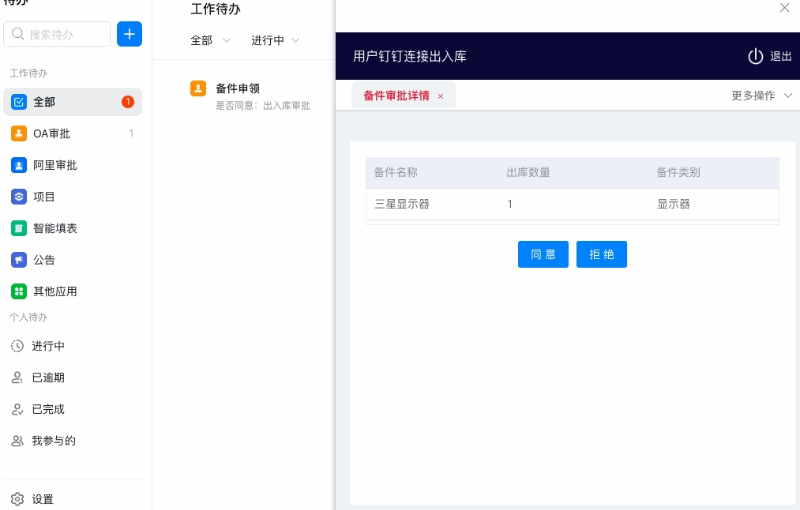Expand the 进行中 status dropdown
Screen dimensions: 800x510
[275, 40]
